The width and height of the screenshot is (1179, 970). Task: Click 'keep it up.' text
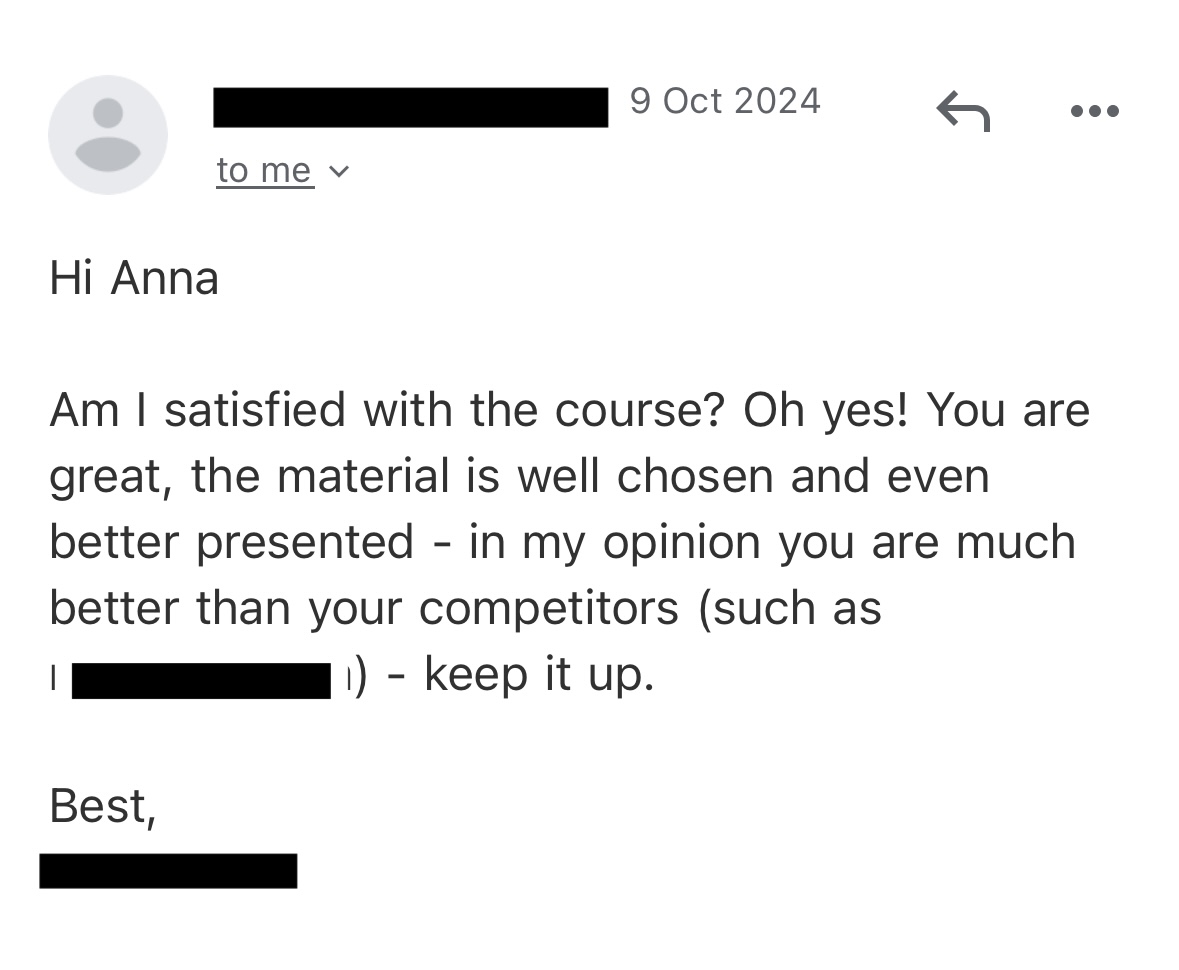coord(540,674)
